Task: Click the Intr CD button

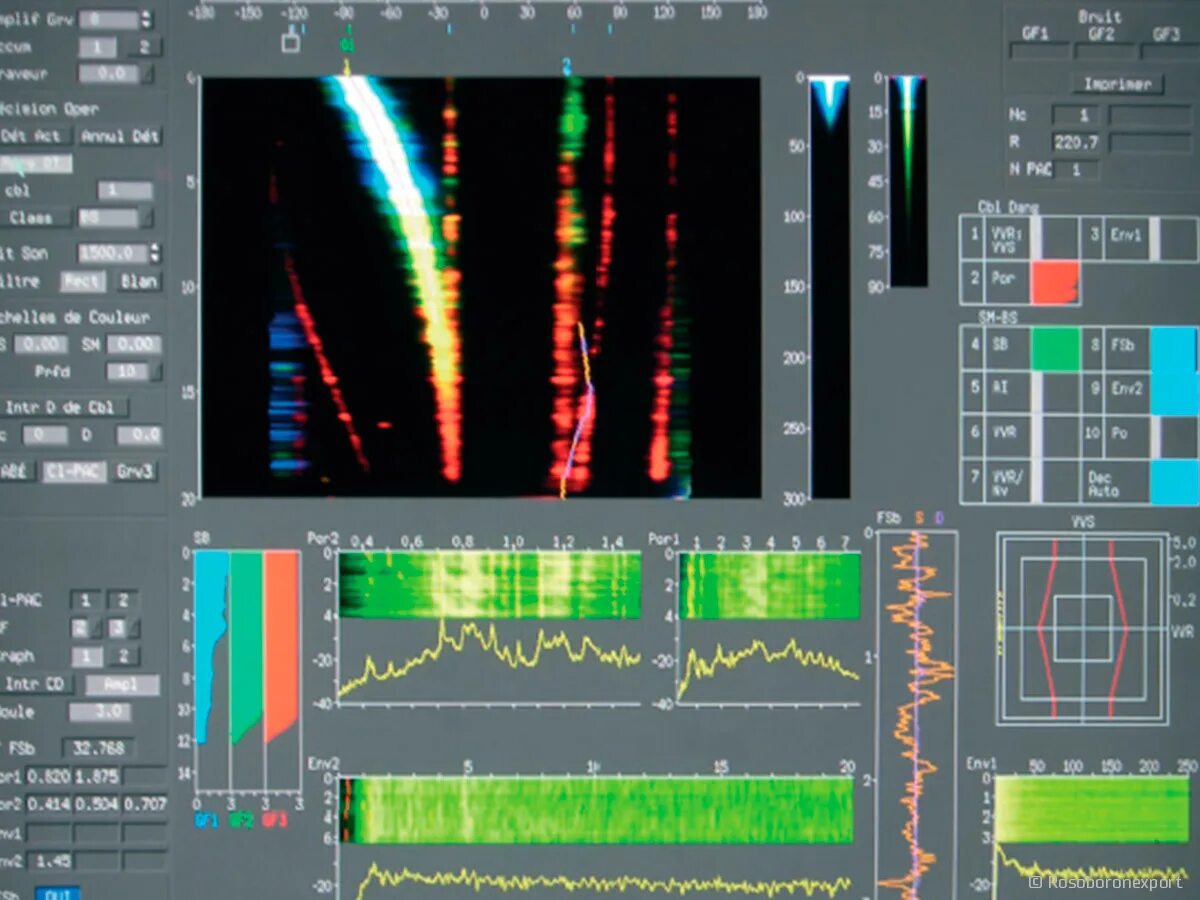Action: (35, 685)
